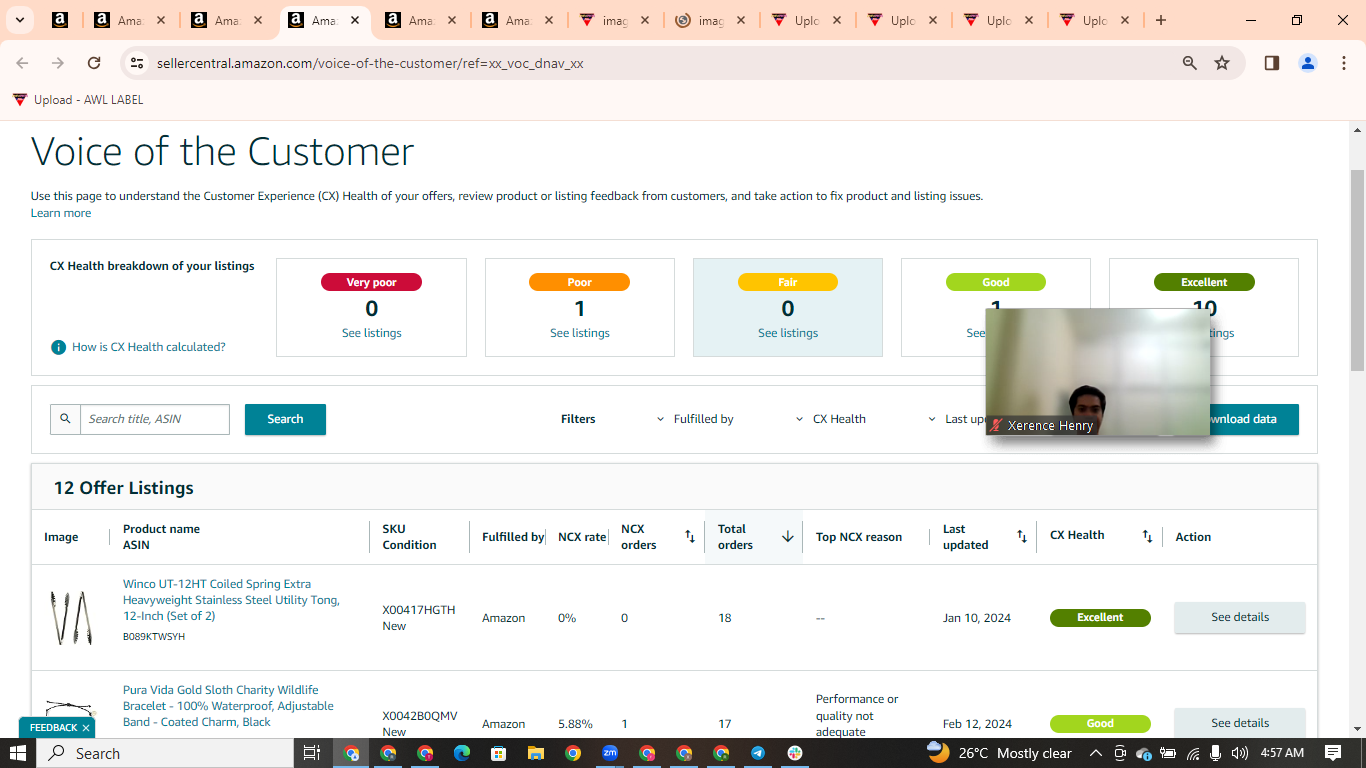Image resolution: width=1366 pixels, height=768 pixels.
Task: Open Chrome side panel icon
Action: pyautogui.click(x=1272, y=63)
